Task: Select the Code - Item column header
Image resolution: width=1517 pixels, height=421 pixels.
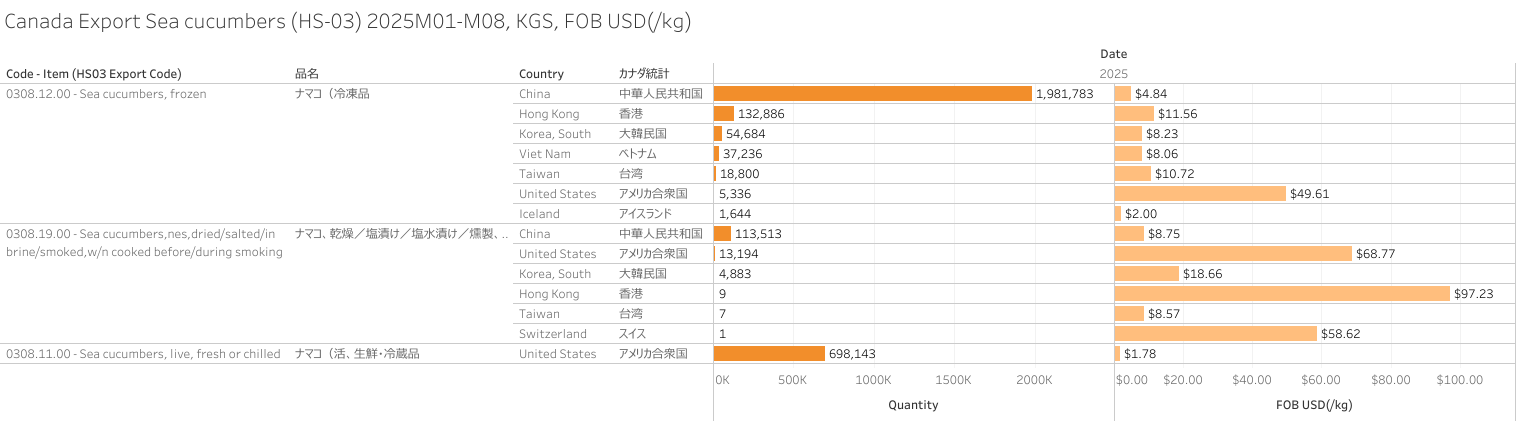Action: (x=94, y=74)
